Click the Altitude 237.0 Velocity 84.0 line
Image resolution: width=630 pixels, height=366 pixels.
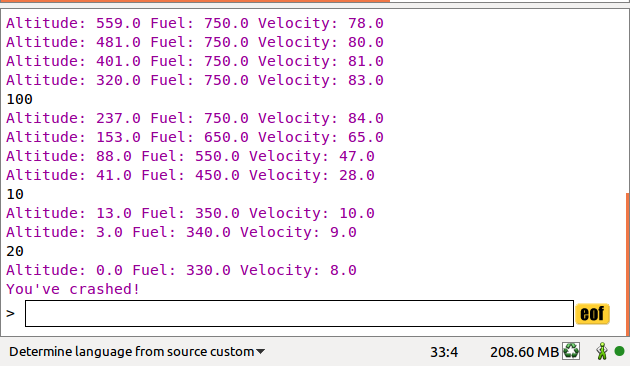[195, 119]
